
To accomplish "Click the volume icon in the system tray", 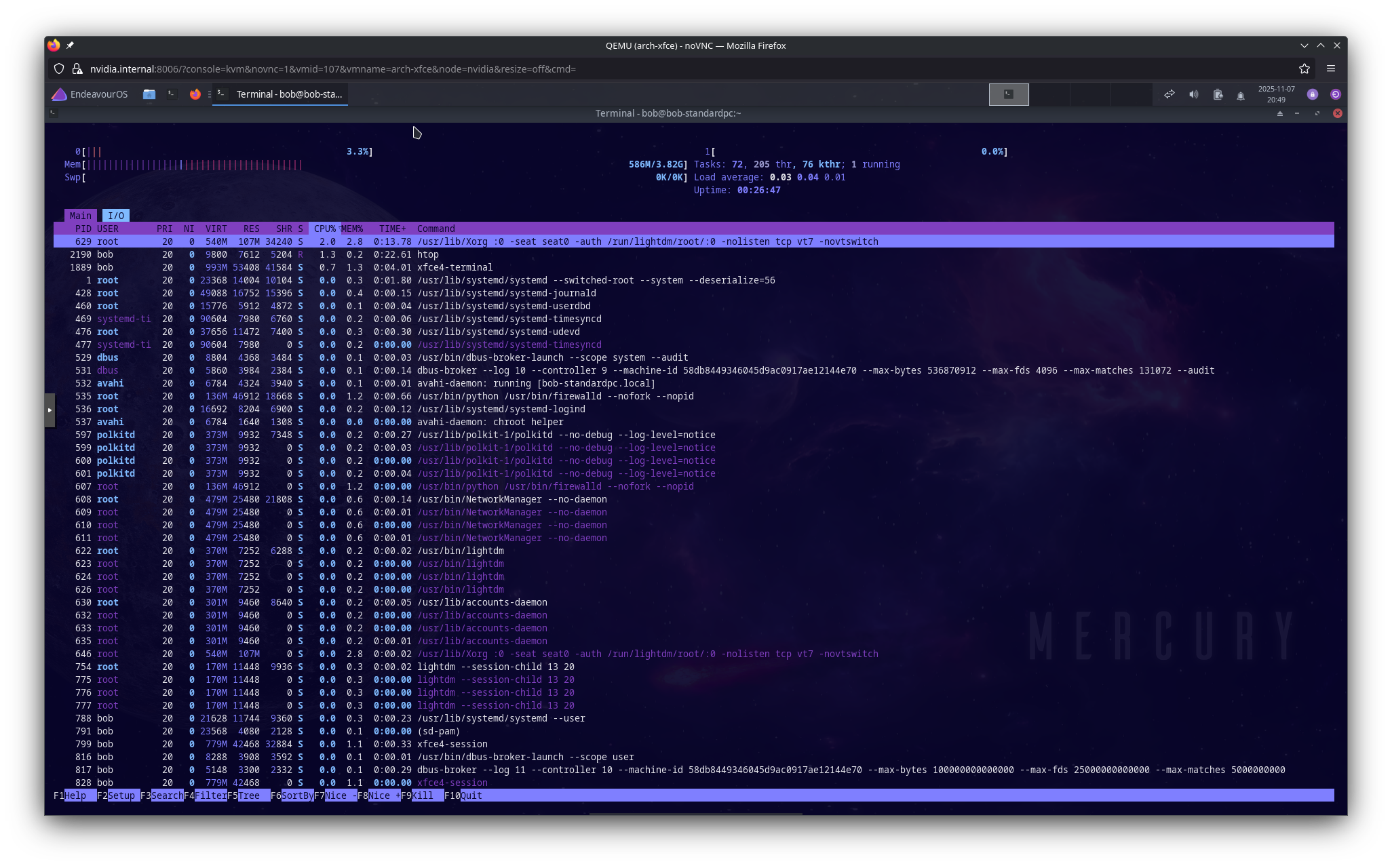I will click(1194, 94).
